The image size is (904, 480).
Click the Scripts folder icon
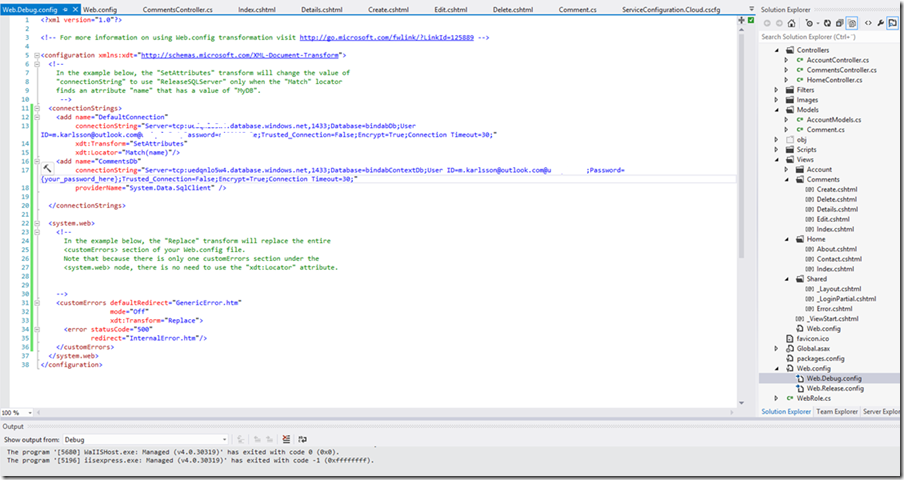790,149
